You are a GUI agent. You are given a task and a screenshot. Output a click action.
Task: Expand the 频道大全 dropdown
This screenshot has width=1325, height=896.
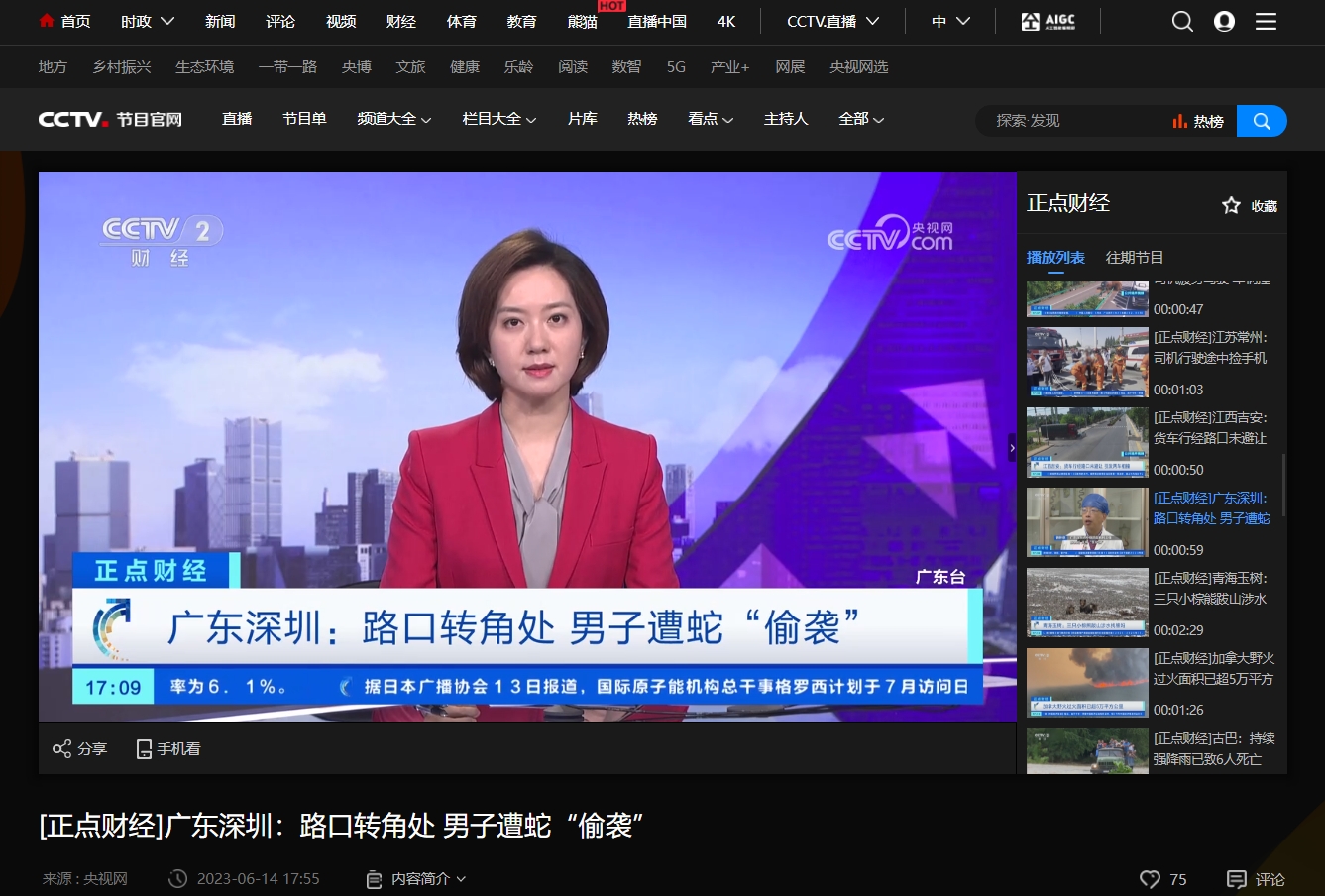click(x=393, y=119)
